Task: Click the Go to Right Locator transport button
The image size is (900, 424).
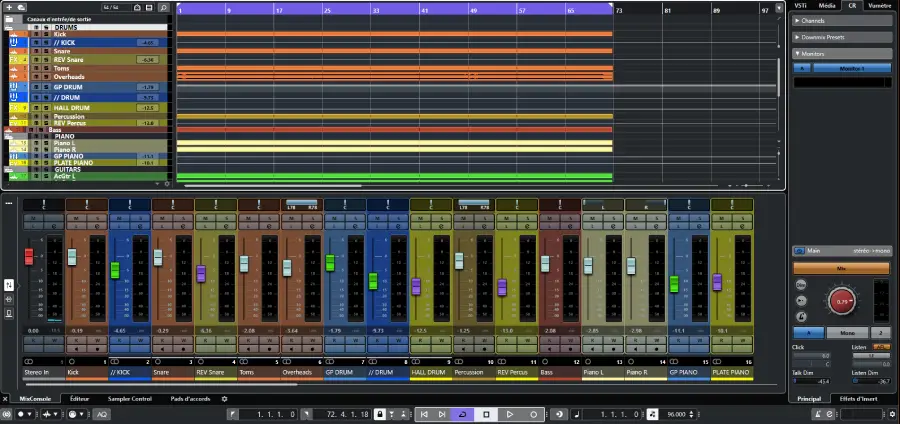Action: (441, 414)
